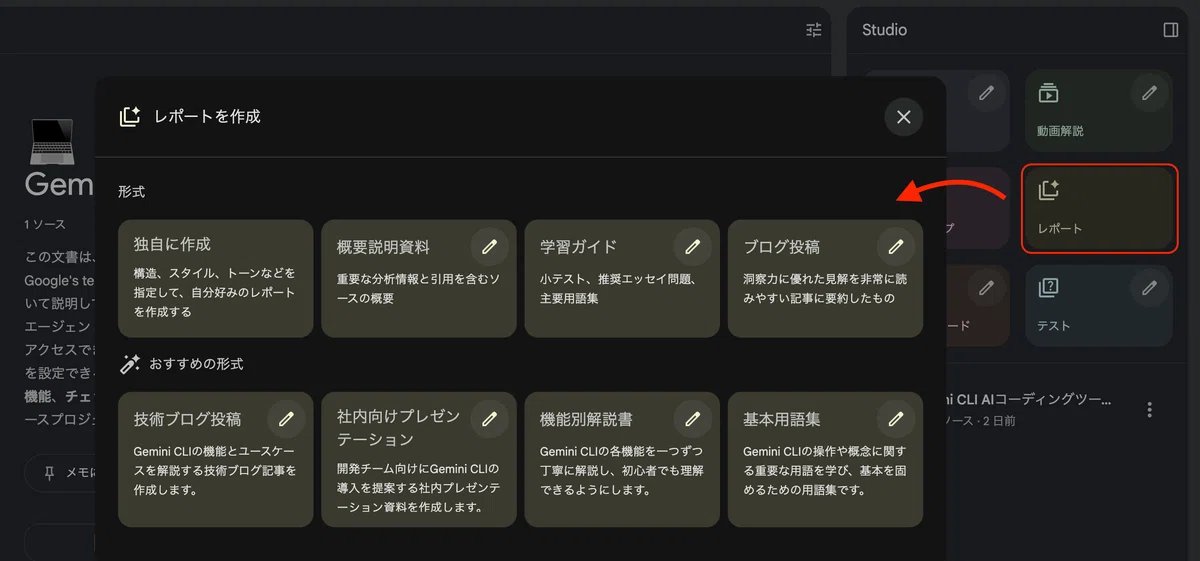Collapse the Studio panel with sidebar icon

coord(1171,30)
